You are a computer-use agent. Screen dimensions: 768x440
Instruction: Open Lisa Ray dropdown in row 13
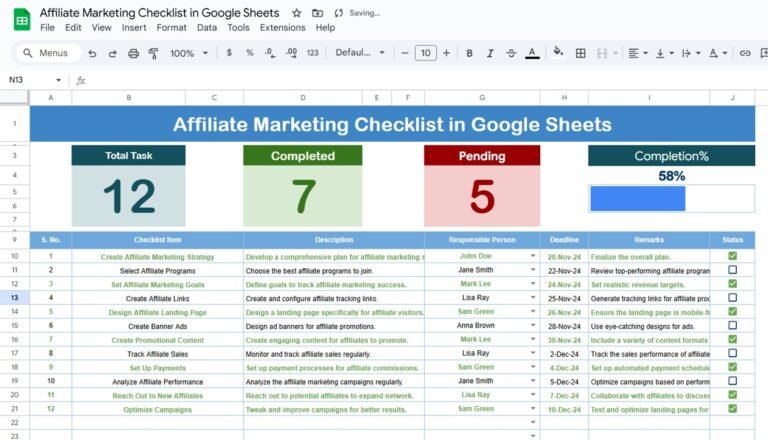[532, 298]
